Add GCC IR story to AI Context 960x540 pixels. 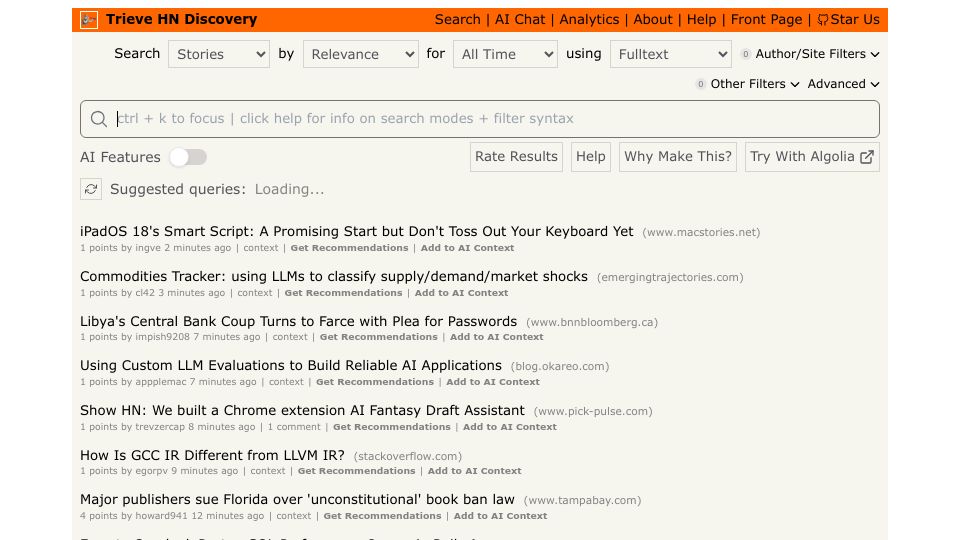click(474, 471)
